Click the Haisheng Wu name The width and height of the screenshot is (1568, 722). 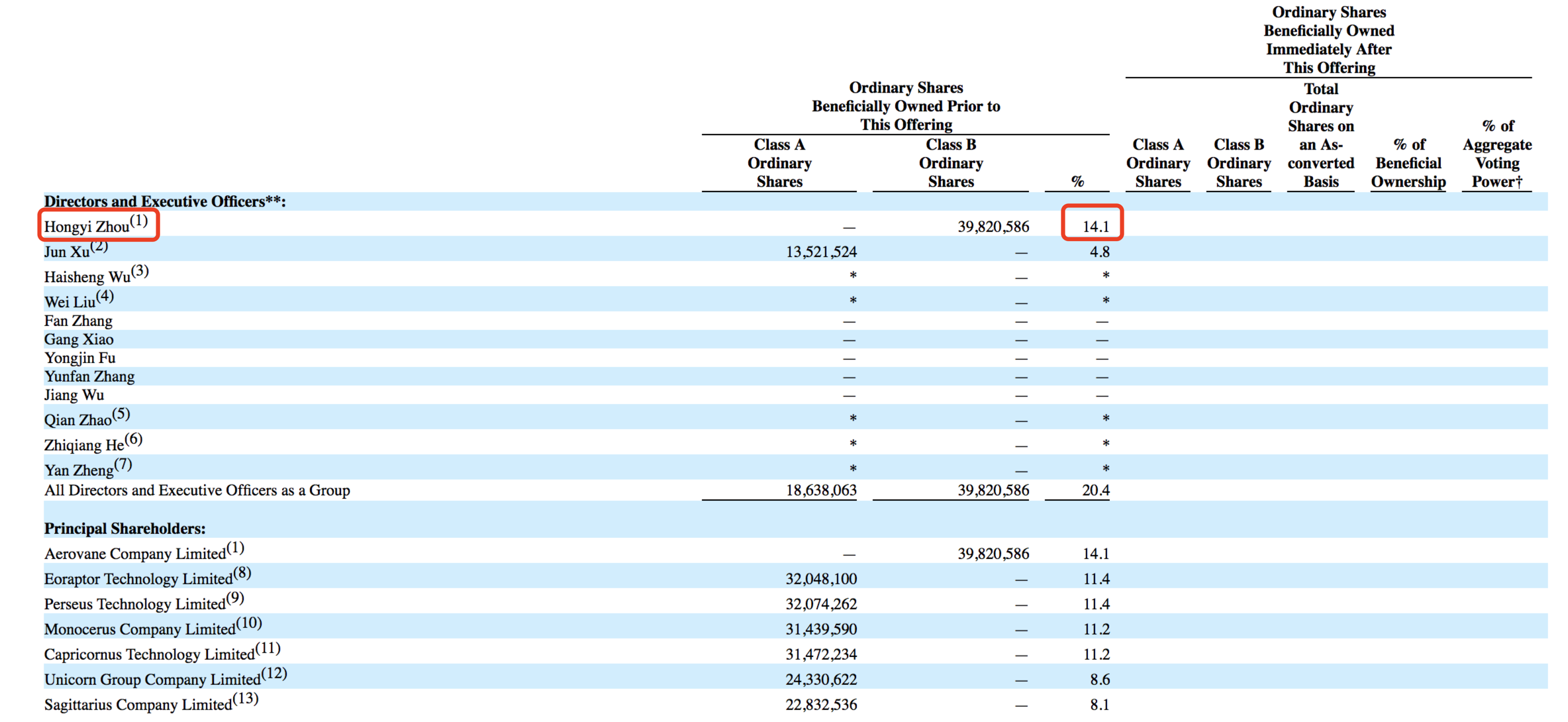(87, 277)
